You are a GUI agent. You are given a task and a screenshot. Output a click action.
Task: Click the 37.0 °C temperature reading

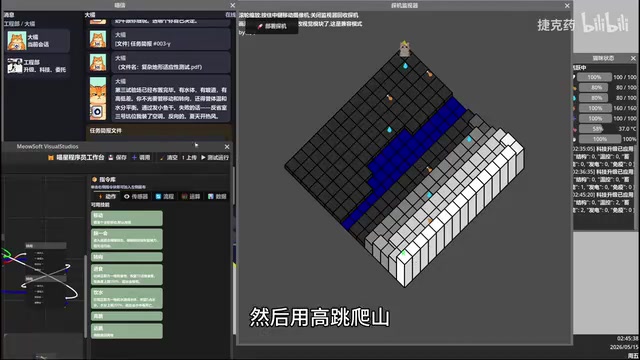[x=627, y=129]
